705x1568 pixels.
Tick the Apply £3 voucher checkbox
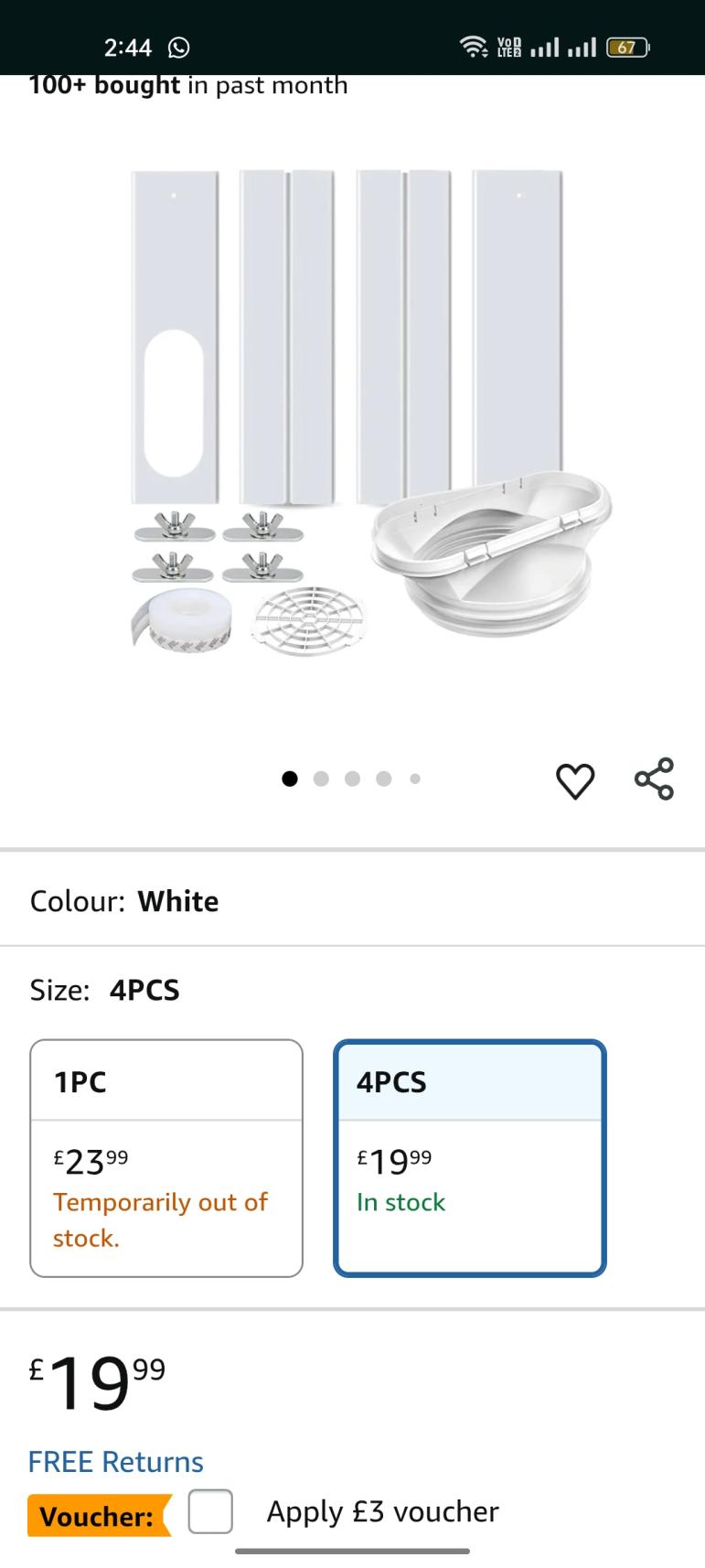[210, 1511]
